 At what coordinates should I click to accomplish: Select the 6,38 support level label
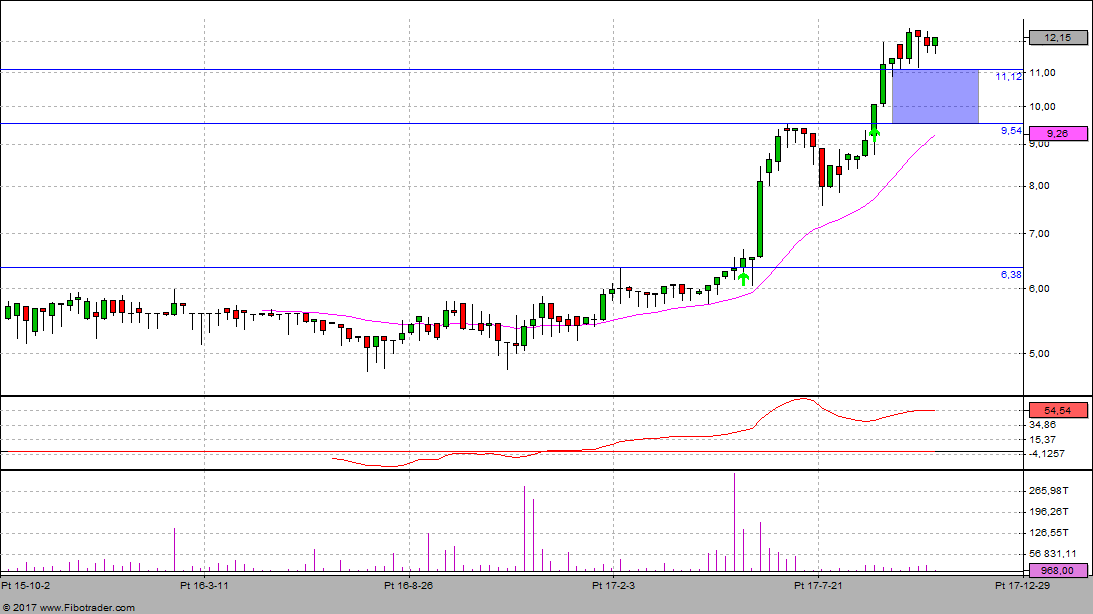[x=1011, y=275]
